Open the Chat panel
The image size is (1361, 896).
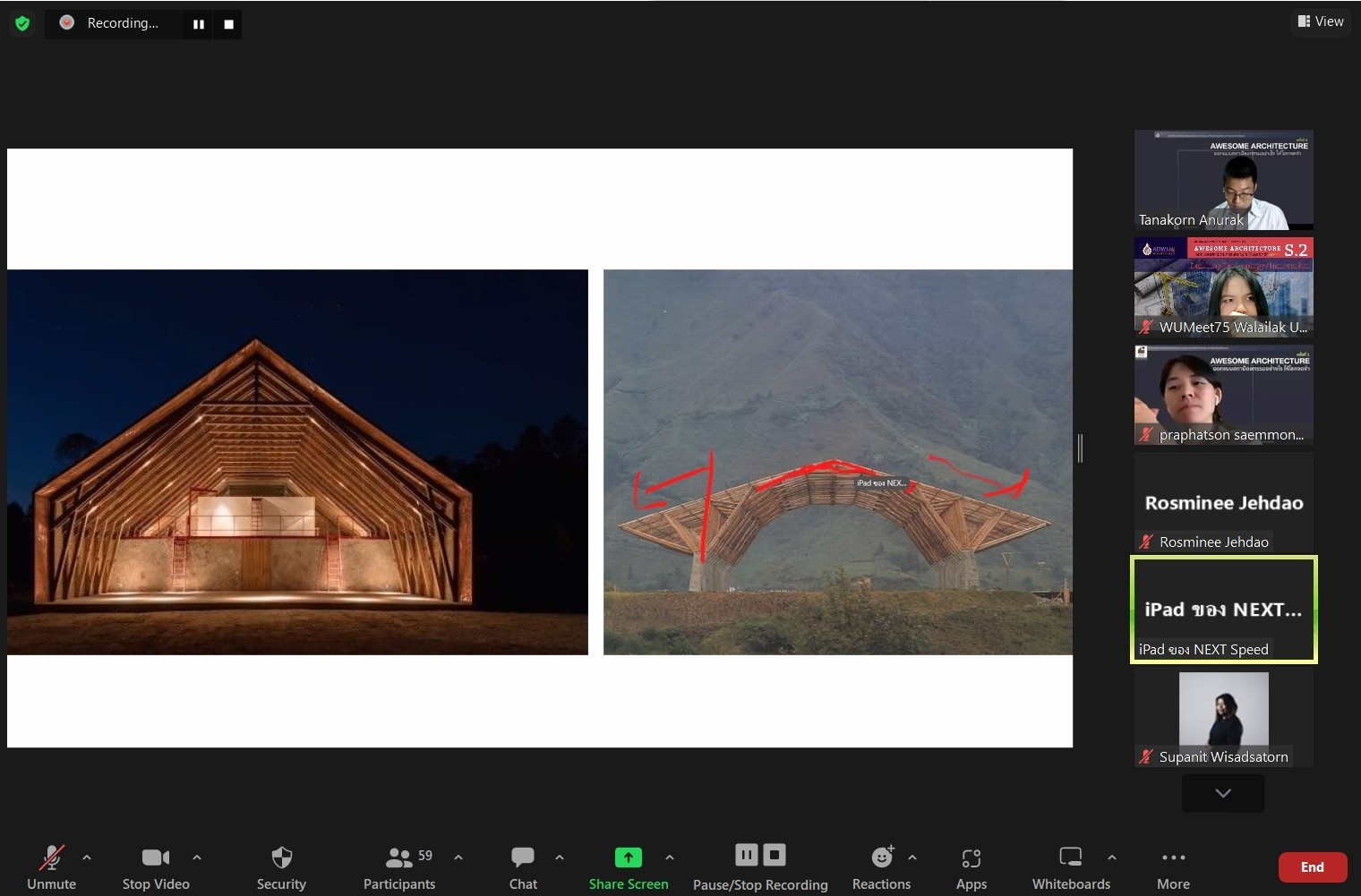point(523,867)
